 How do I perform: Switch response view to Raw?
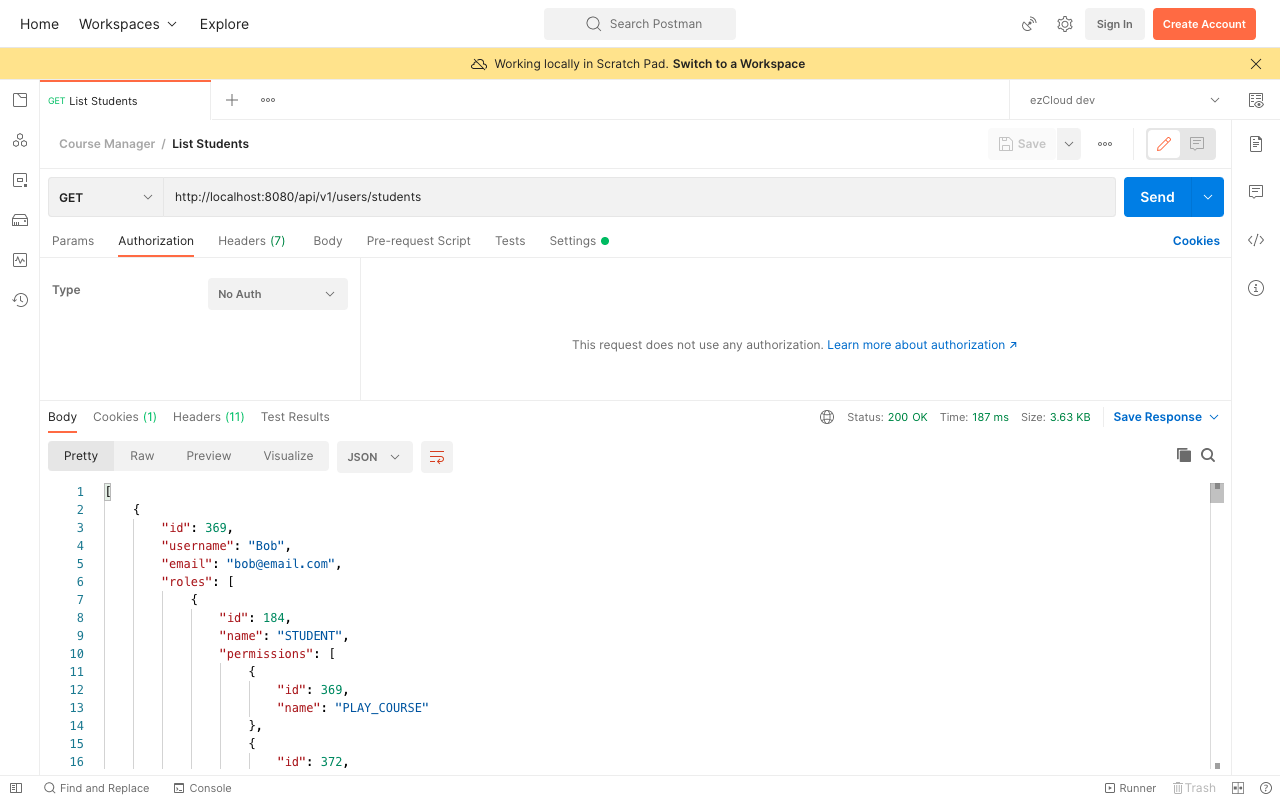(142, 456)
